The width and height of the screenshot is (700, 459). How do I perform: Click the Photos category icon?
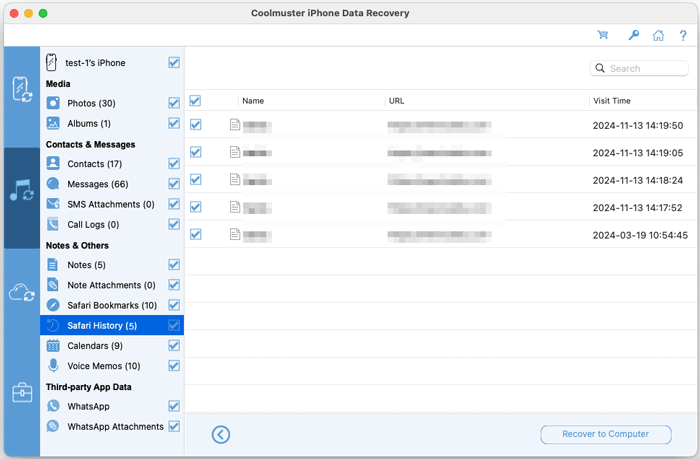[x=53, y=103]
